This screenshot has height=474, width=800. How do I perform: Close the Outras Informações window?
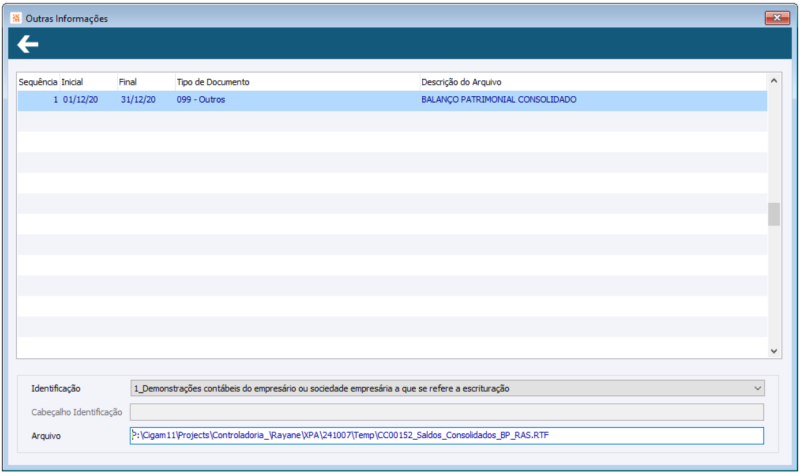(777, 18)
